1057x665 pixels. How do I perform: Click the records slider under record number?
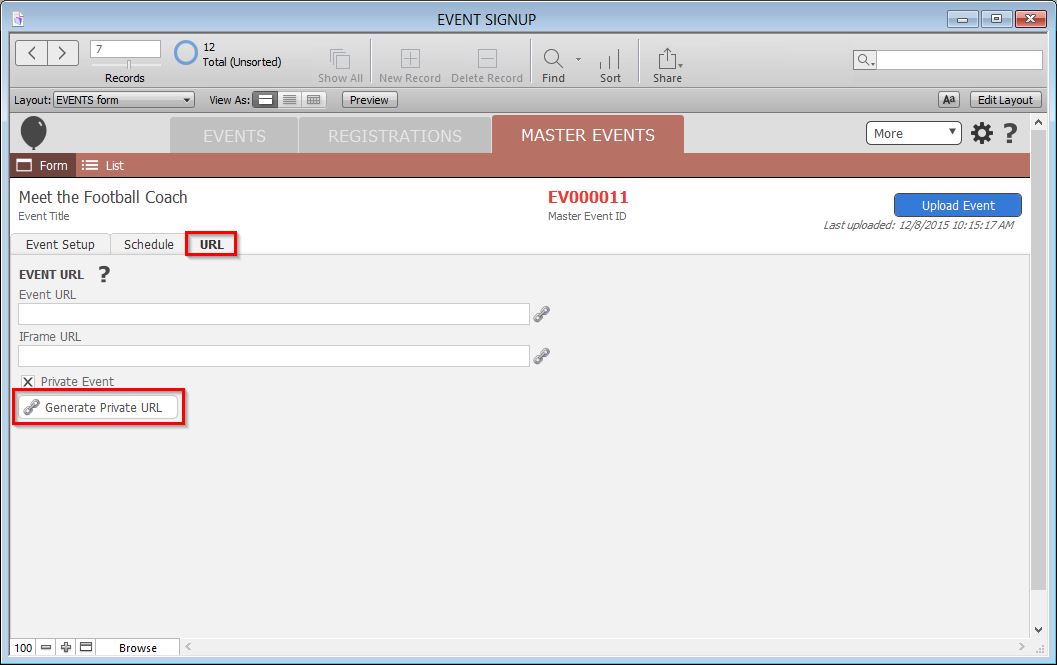coord(128,65)
